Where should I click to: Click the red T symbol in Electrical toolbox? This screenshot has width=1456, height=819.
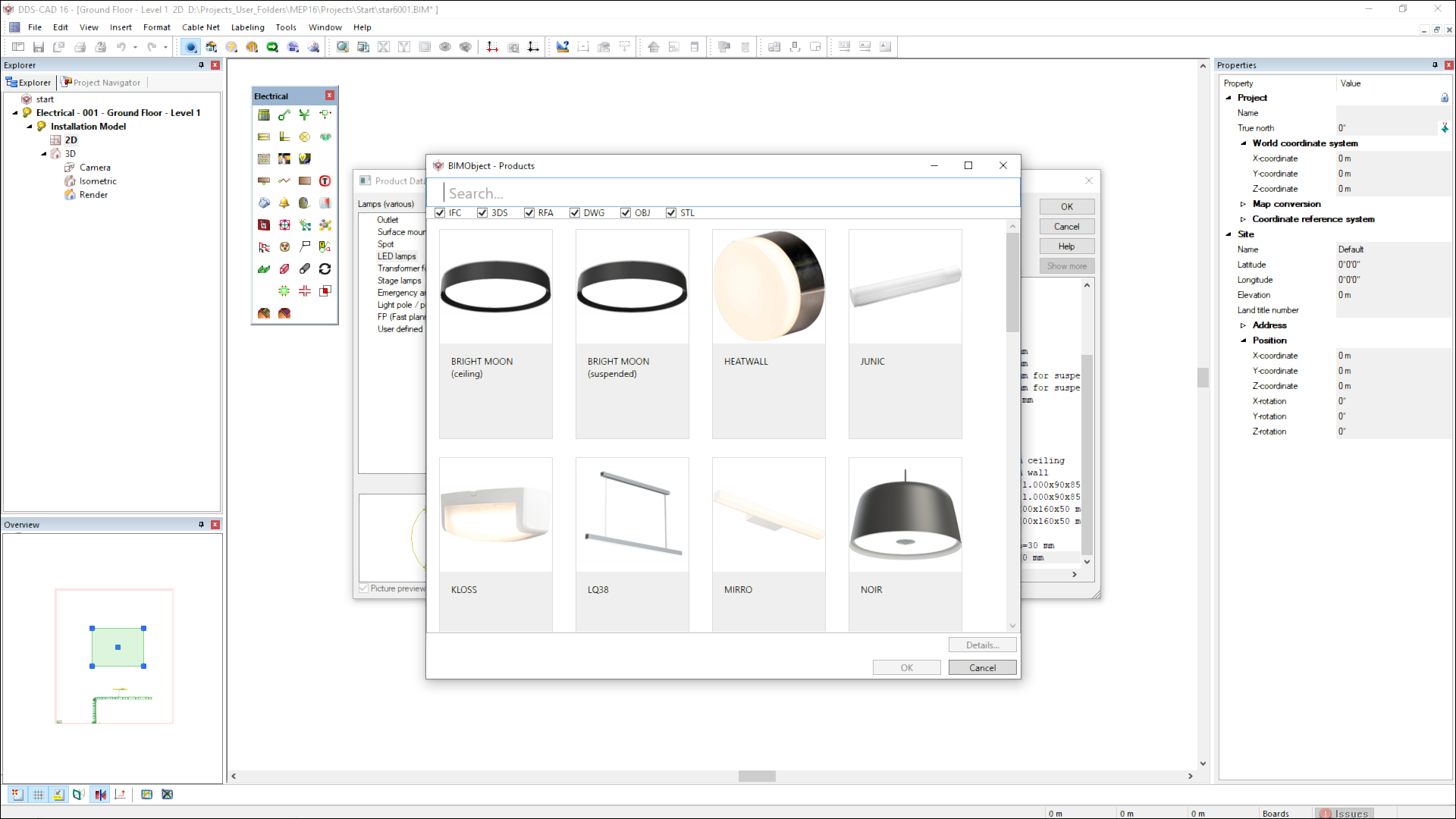[325, 181]
